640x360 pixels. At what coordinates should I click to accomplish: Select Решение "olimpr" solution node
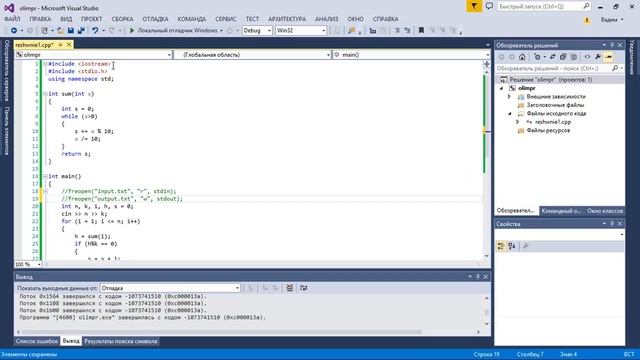pos(551,80)
